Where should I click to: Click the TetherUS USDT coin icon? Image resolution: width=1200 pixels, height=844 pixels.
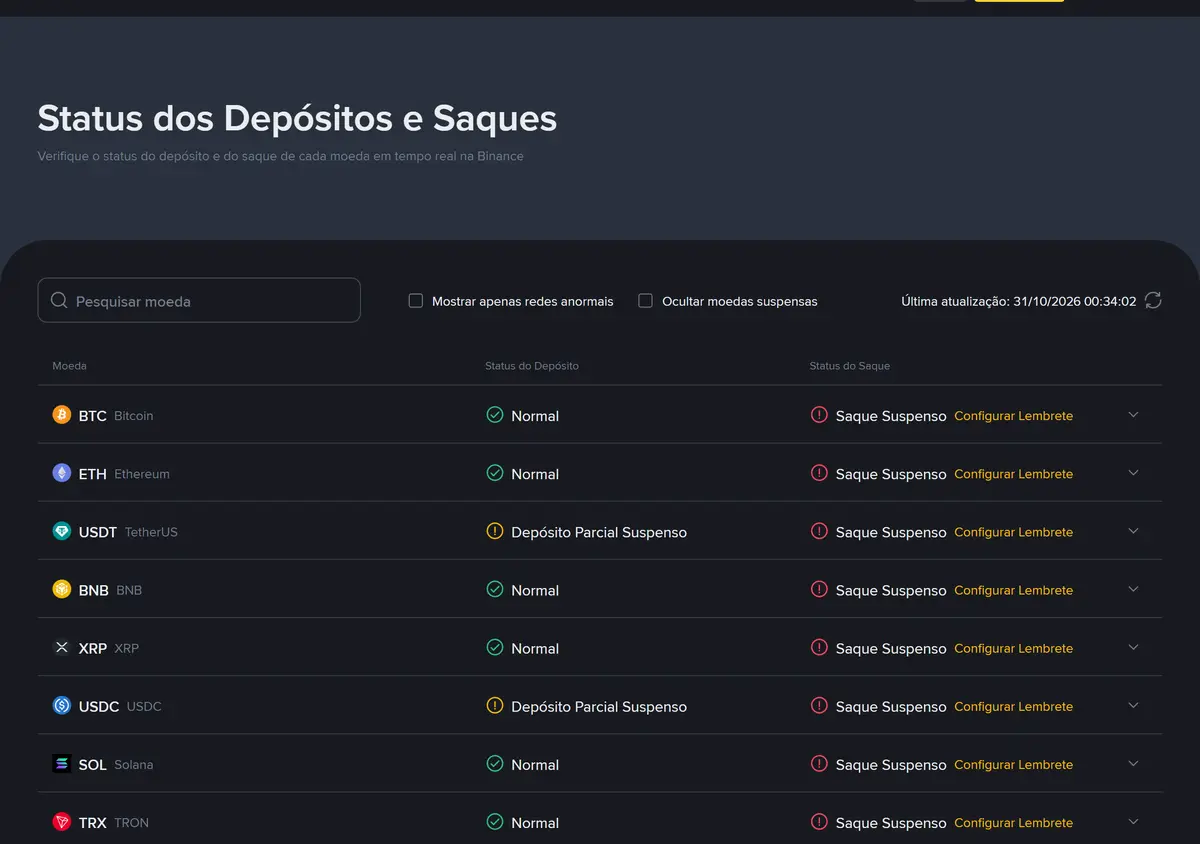coord(62,531)
